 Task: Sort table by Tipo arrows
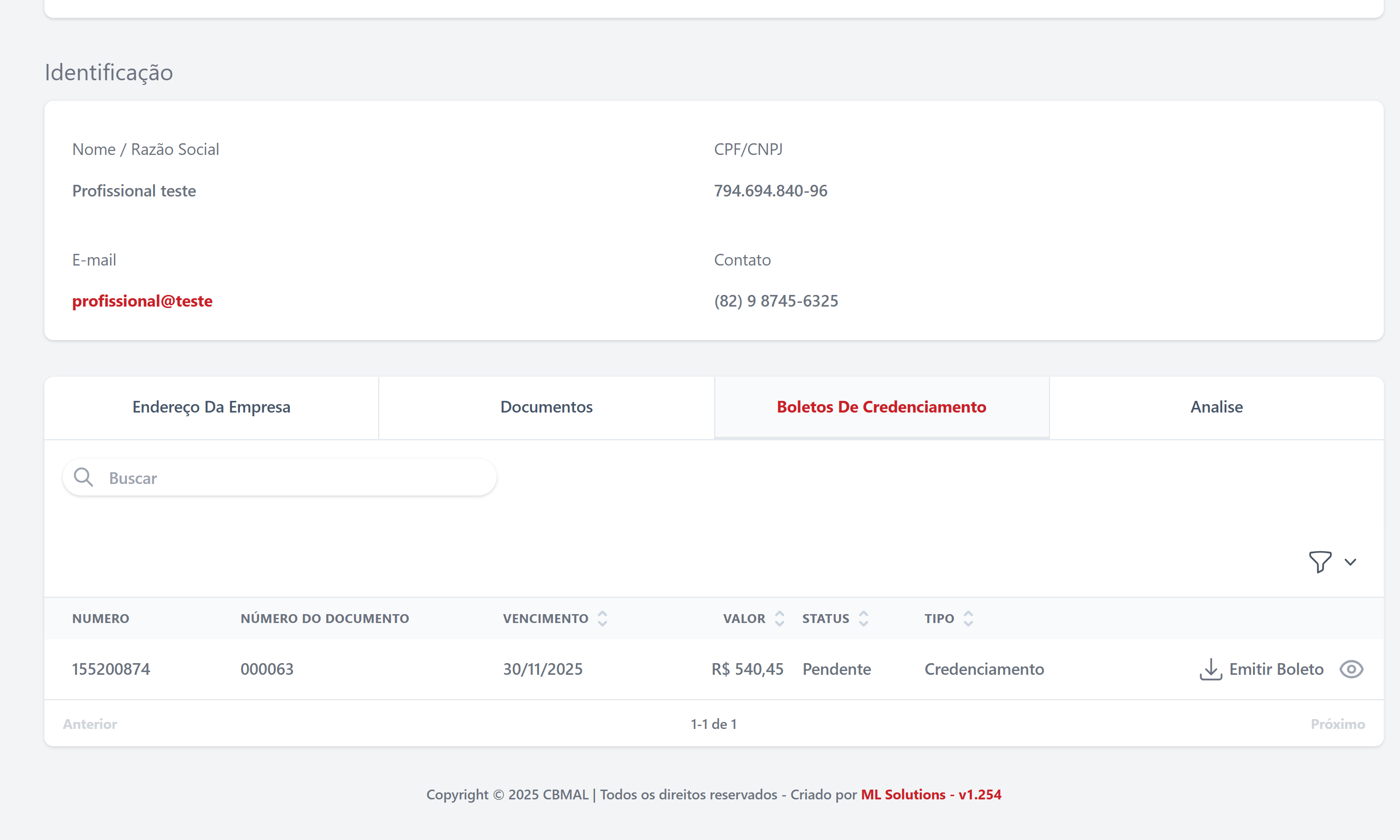(x=968, y=618)
